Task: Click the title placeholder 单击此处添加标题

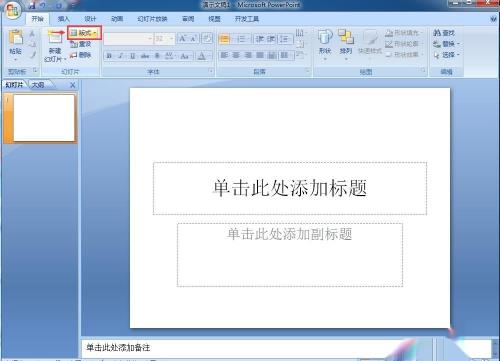Action: pos(290,188)
